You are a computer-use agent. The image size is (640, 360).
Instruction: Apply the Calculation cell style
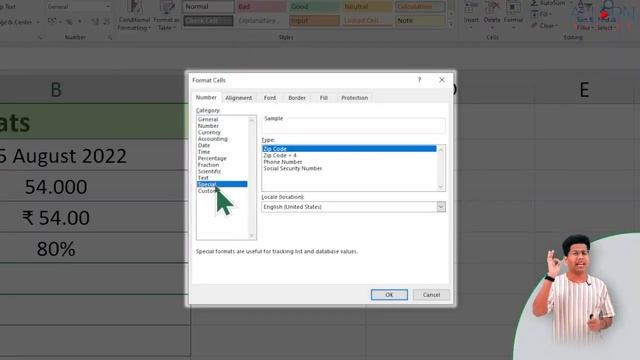coord(420,7)
